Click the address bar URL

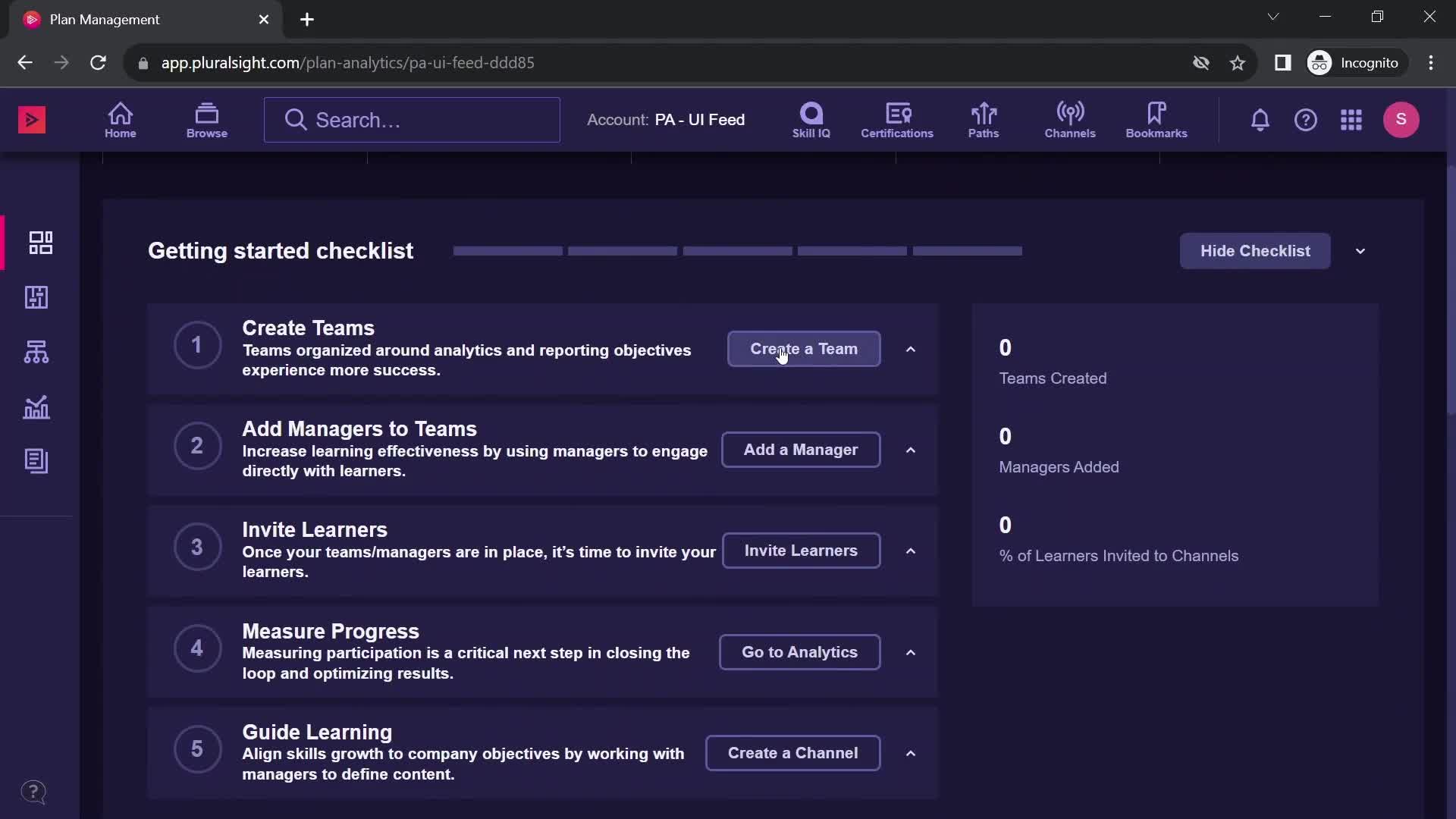(x=347, y=63)
